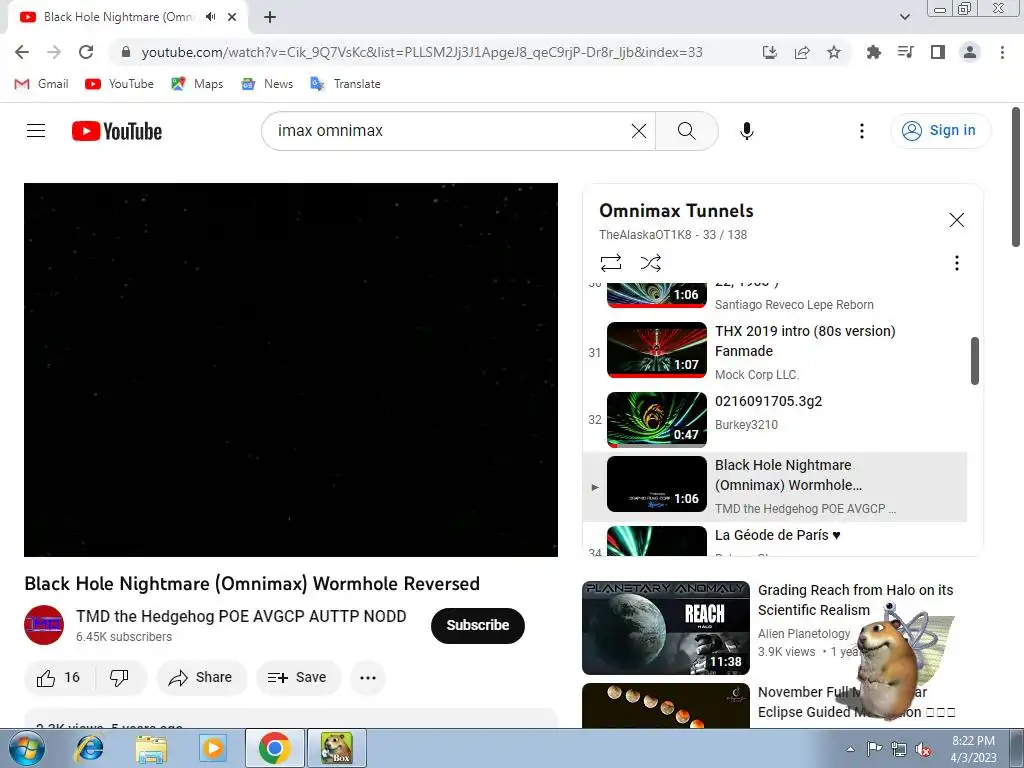Click the install/download icon in address bar
Screen dimensions: 1024x768
770,52
